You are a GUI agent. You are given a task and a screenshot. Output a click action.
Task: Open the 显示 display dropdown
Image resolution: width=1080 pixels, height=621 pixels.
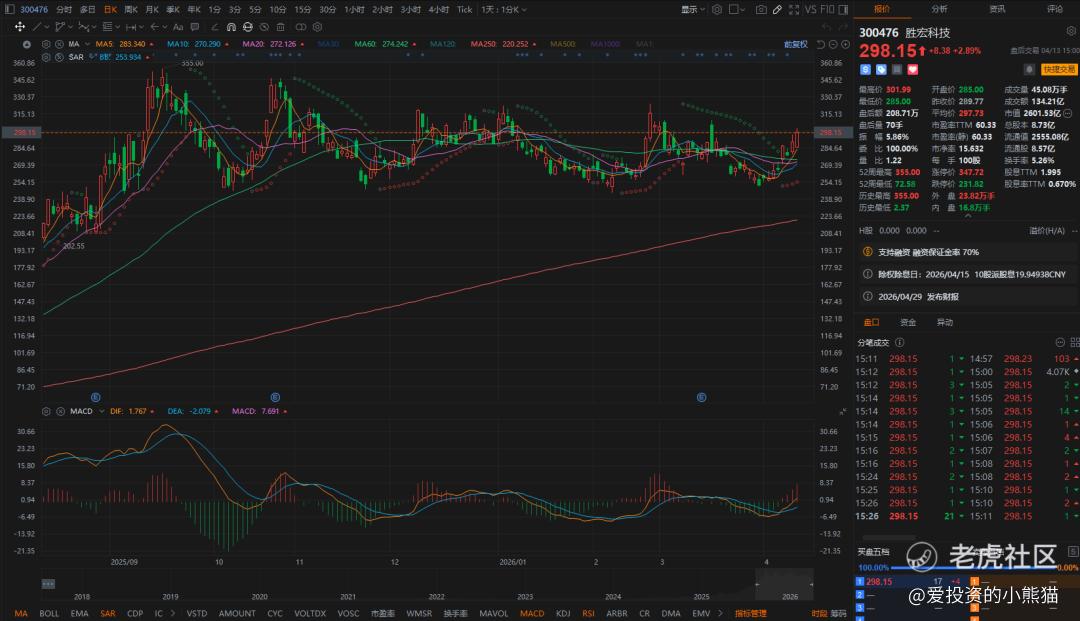click(x=693, y=10)
